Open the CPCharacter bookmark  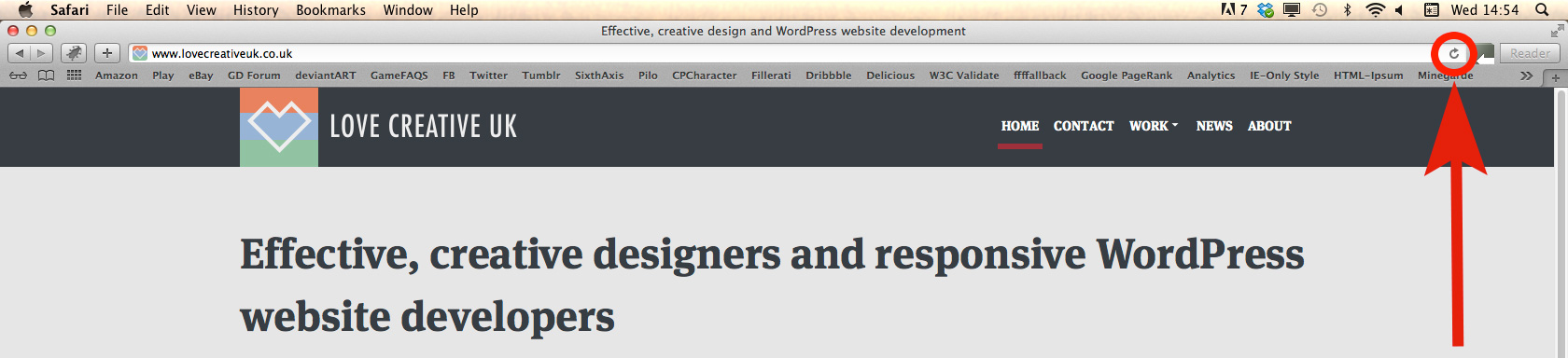(x=705, y=76)
